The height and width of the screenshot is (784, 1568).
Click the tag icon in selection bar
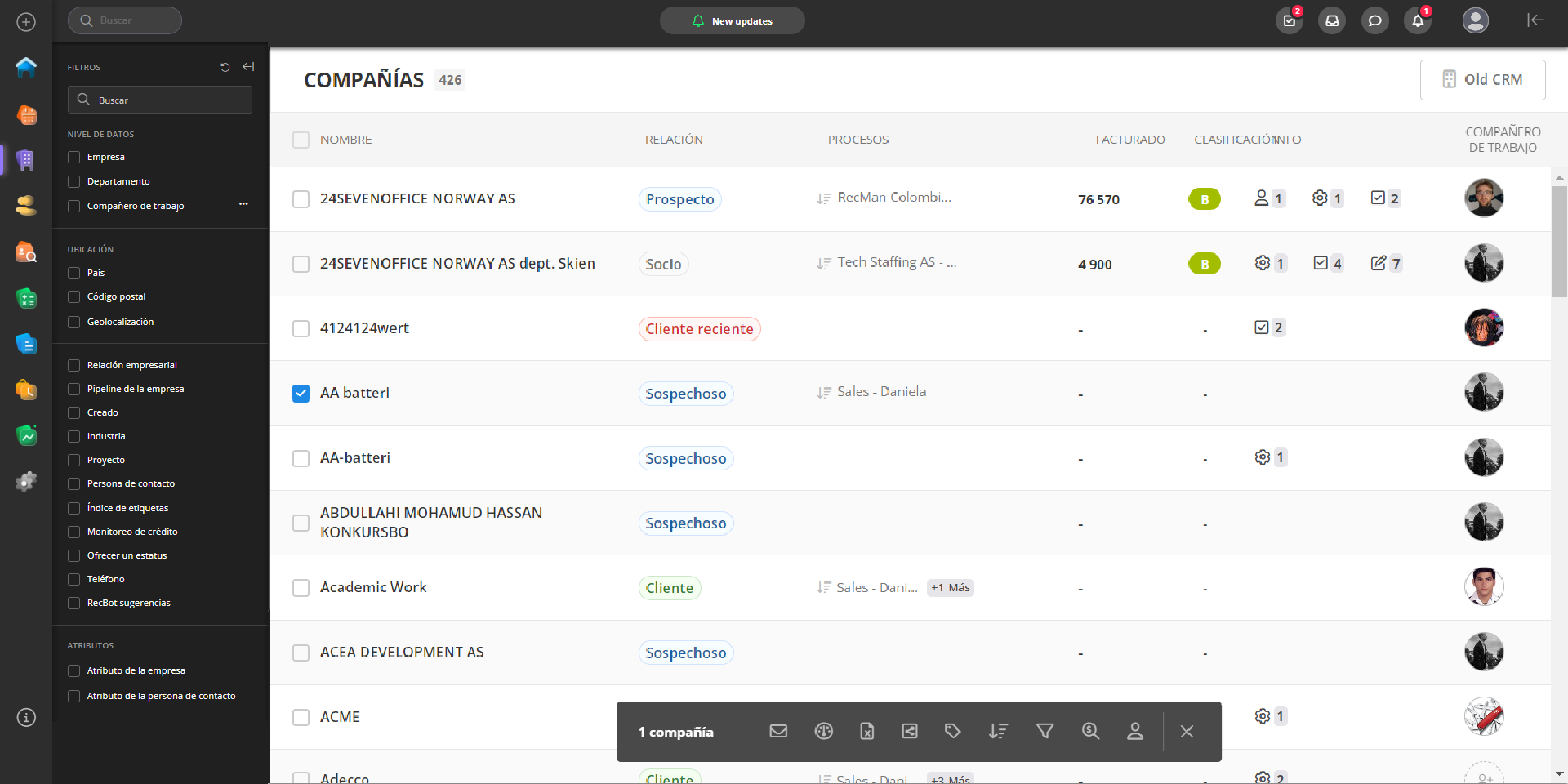(x=952, y=731)
